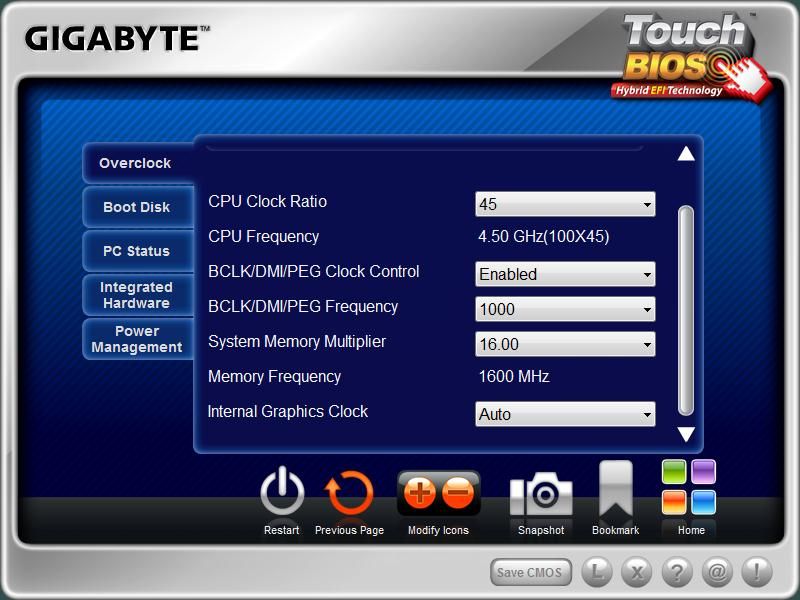
Task: Click the orange minus Modify Icons button
Action: click(x=458, y=492)
